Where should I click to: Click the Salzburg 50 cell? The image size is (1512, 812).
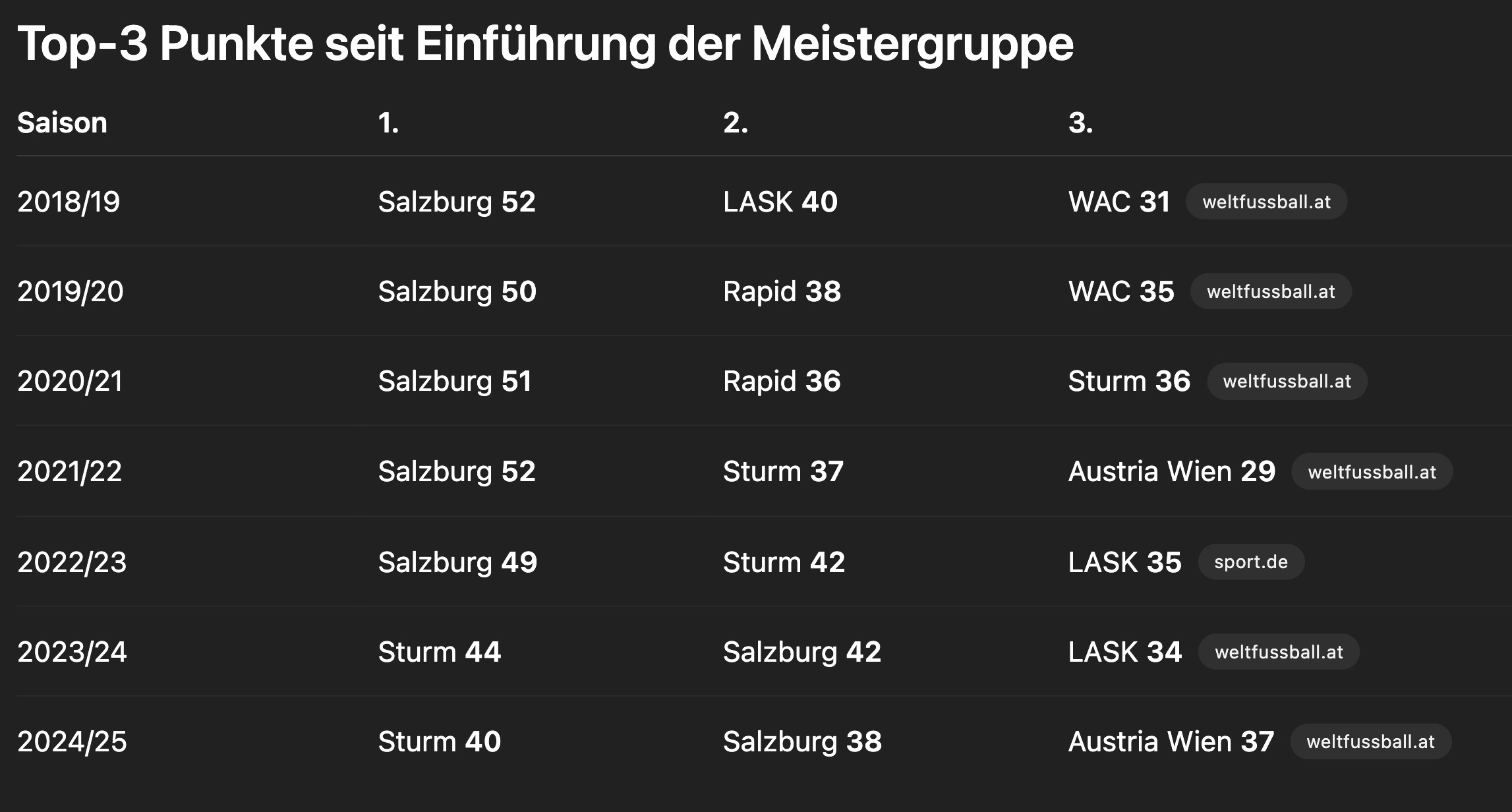[x=457, y=291]
